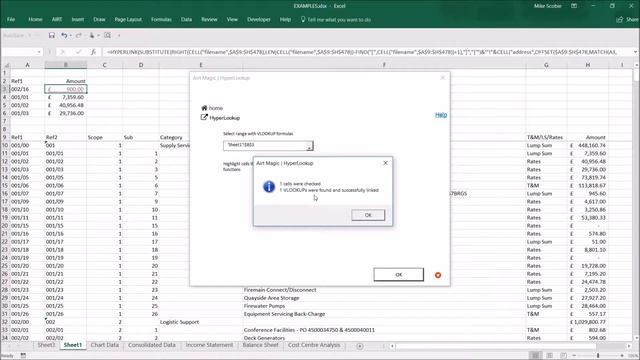
Task: Click the Print Preview icon in Quick Access
Action: 107,36
